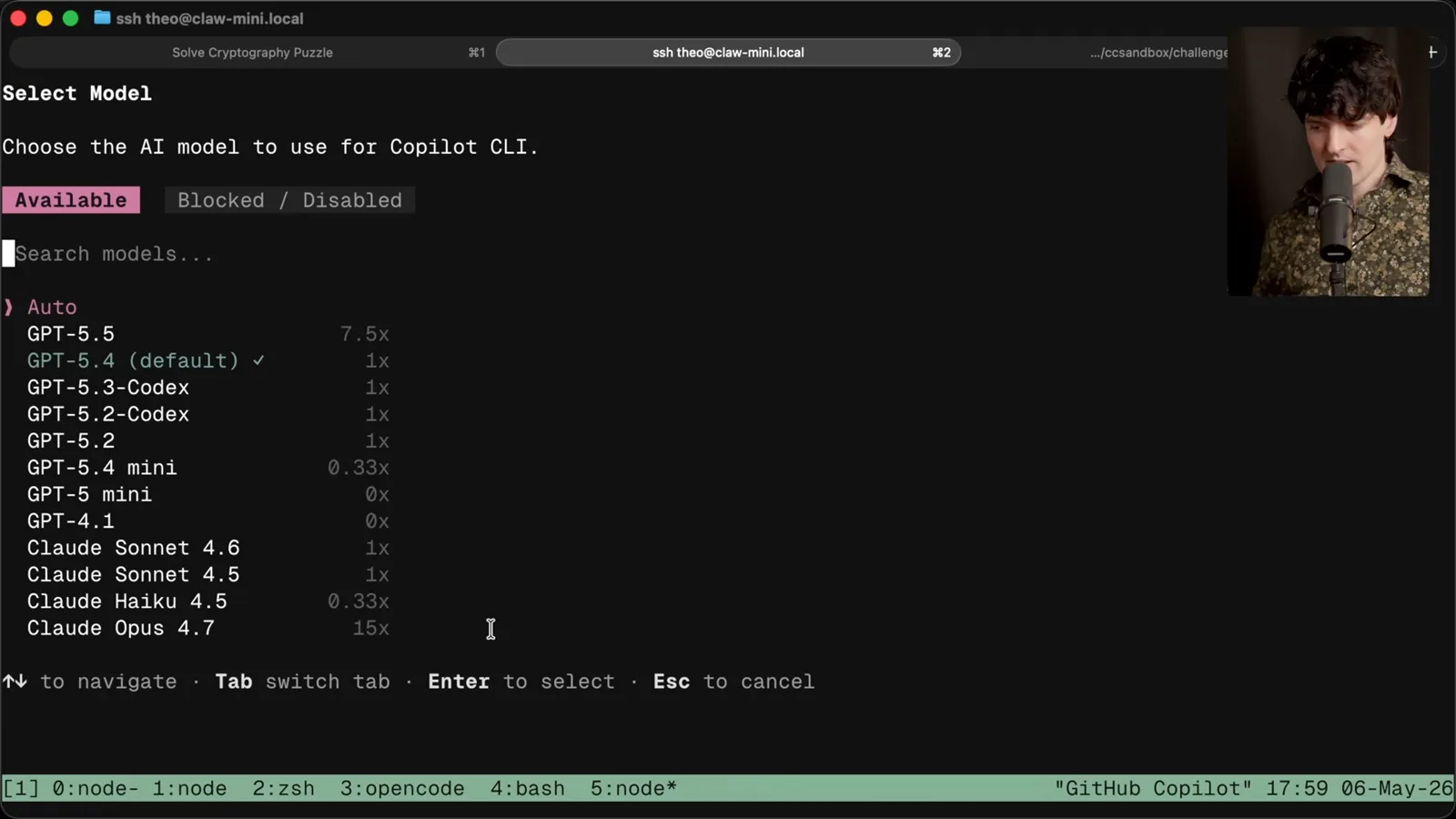
Task: Open the '.../ccsandbox/challenge' tab
Action: (1158, 53)
